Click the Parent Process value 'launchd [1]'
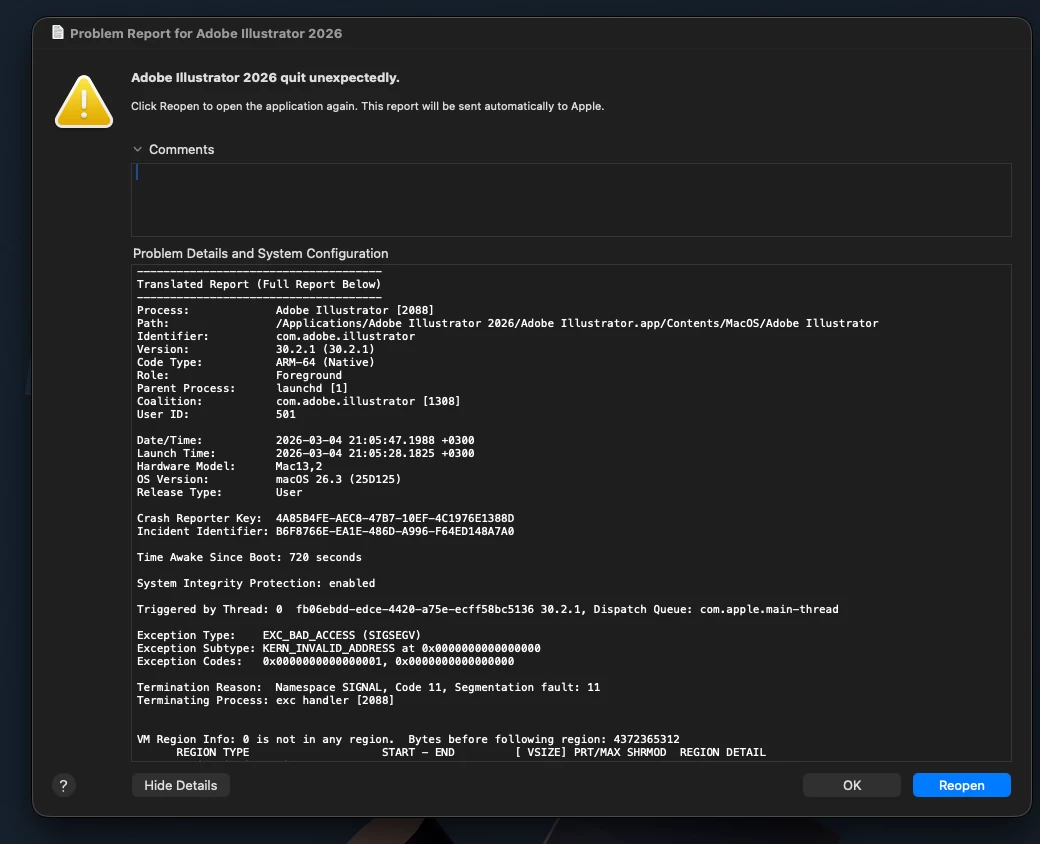The height and width of the screenshot is (844, 1040). (312, 388)
